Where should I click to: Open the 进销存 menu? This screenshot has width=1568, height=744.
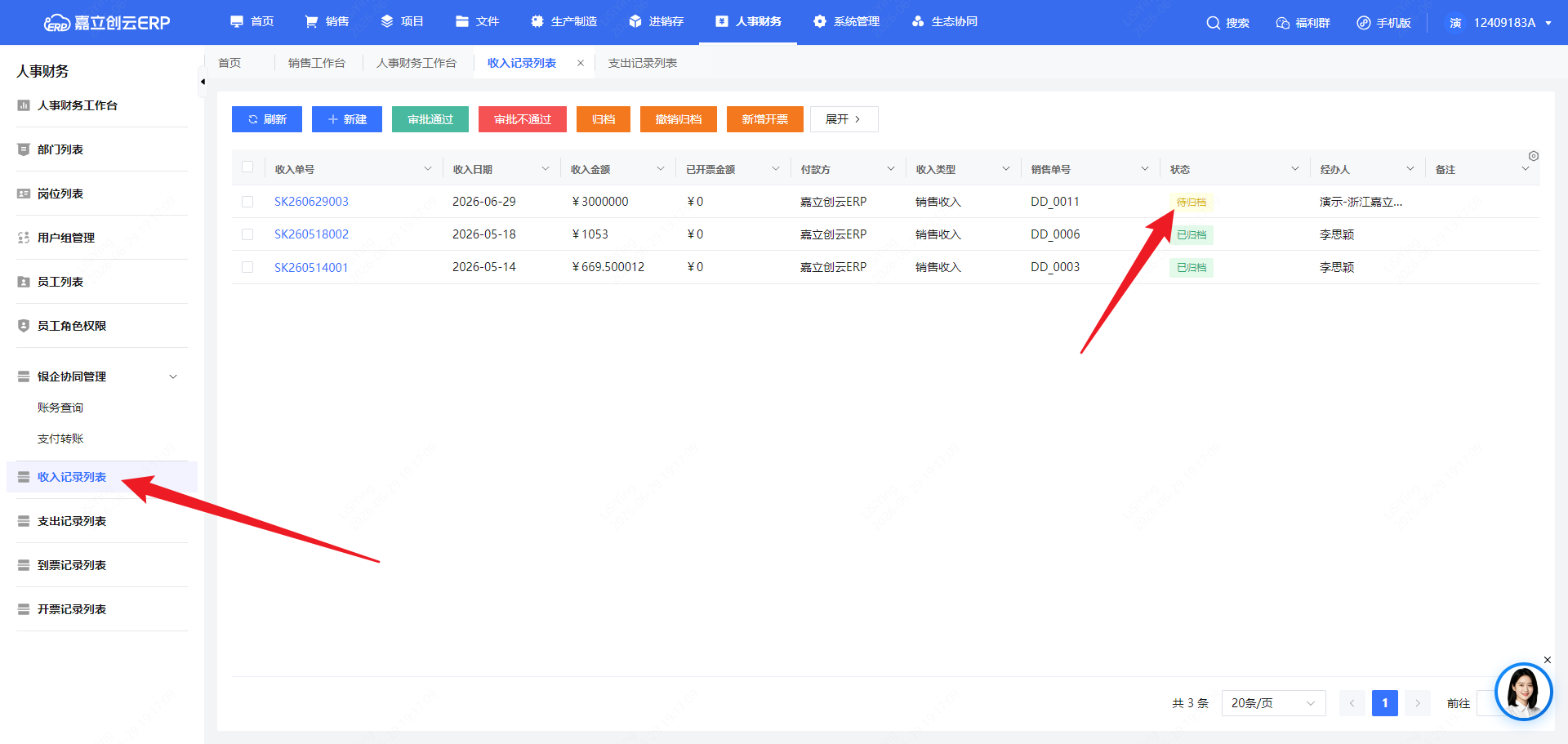click(656, 21)
